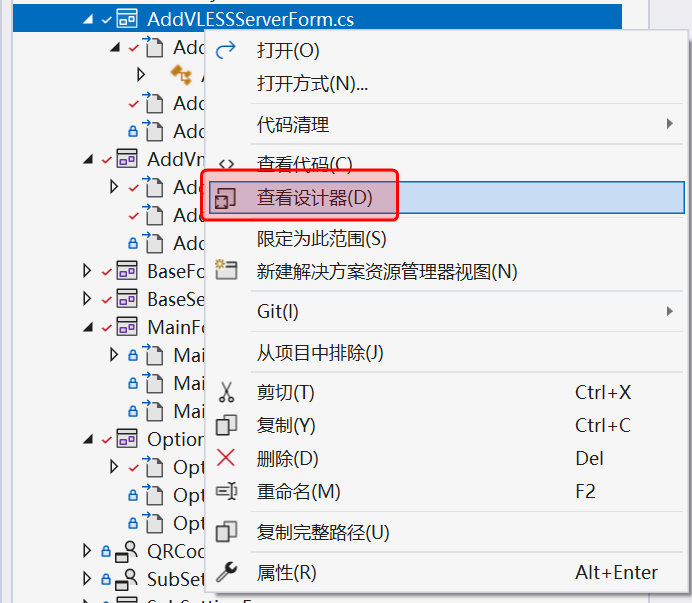Click the Open (打开) arrow icon
This screenshot has height=603, width=692.
(x=227, y=50)
